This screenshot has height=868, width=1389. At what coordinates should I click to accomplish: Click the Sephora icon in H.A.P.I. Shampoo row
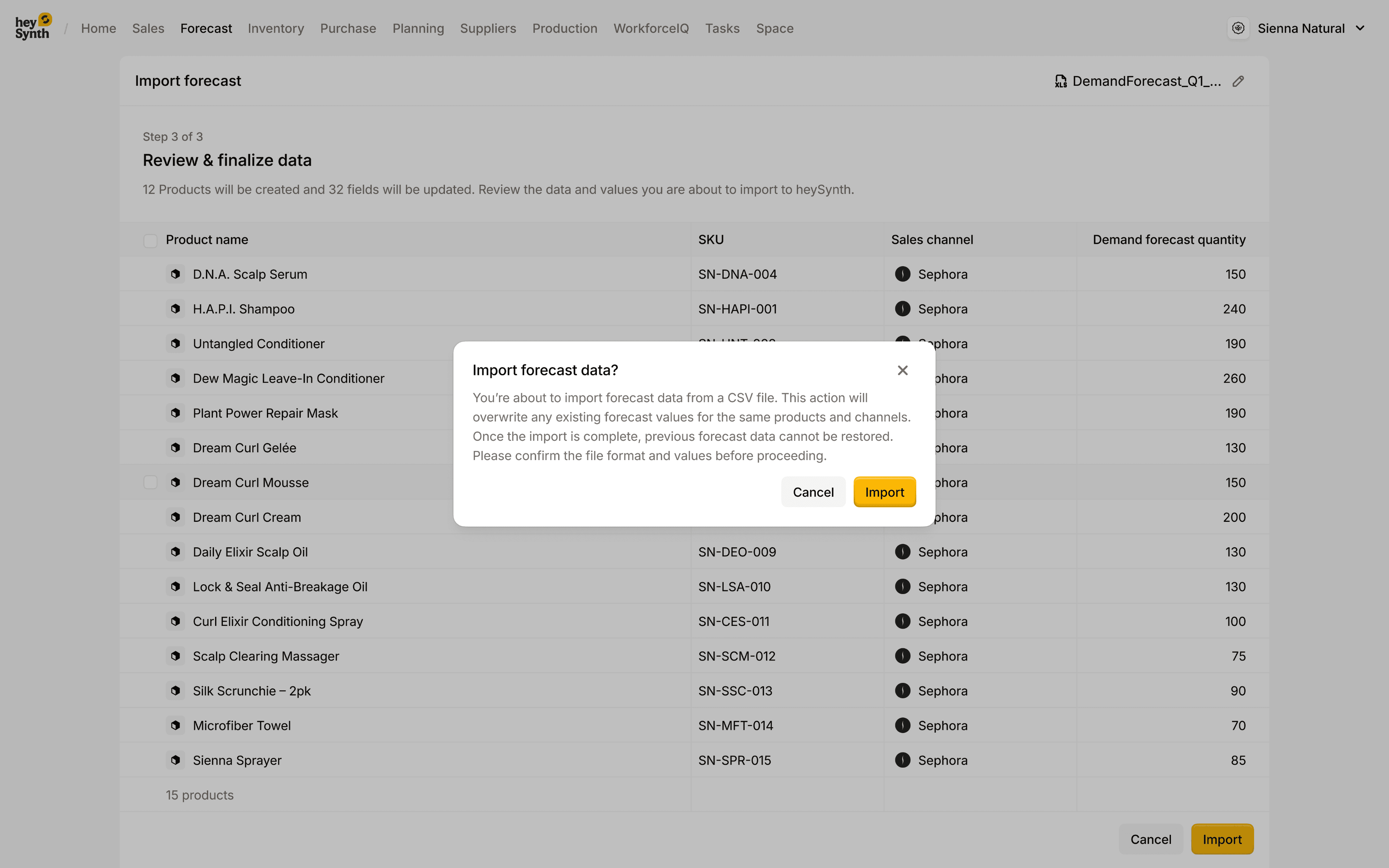point(902,309)
